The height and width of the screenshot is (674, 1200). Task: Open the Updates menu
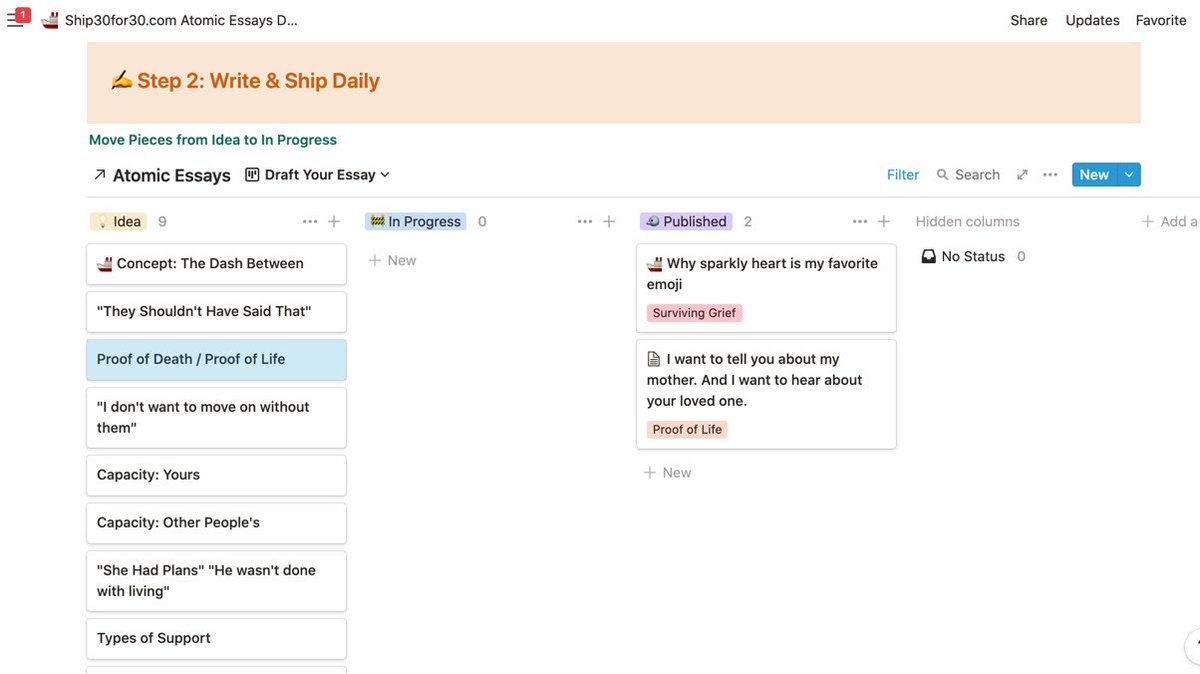[1092, 20]
